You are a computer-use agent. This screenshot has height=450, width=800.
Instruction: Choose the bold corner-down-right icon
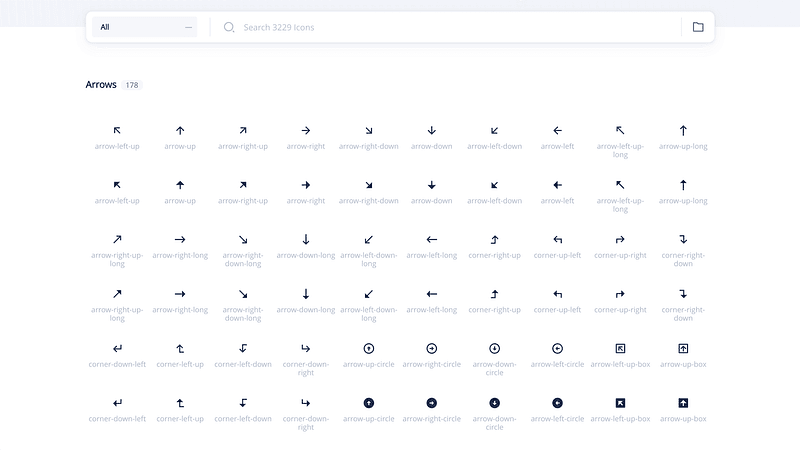pyautogui.click(x=306, y=403)
